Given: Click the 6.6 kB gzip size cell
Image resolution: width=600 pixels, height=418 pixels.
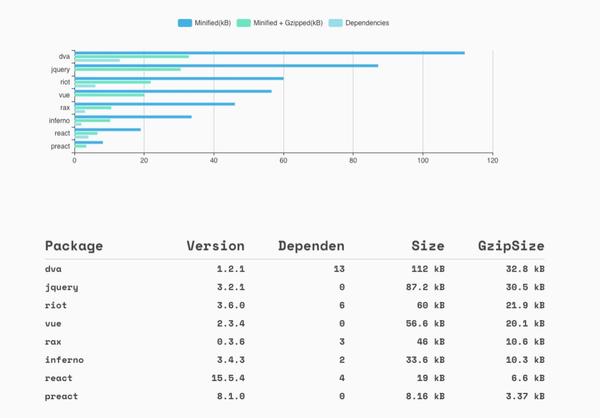Looking at the screenshot, I should (x=528, y=378).
